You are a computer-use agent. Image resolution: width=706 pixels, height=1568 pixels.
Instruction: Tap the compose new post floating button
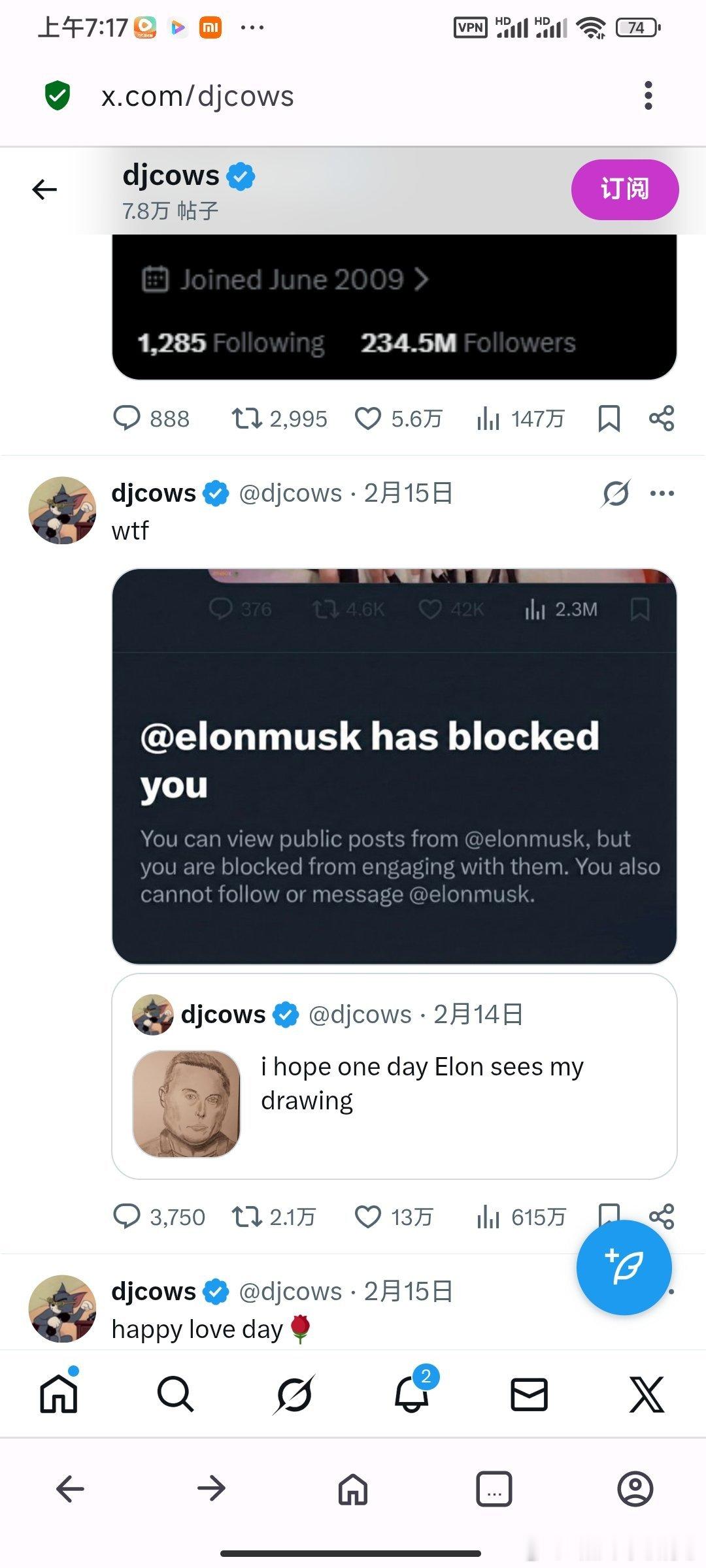point(624,1267)
